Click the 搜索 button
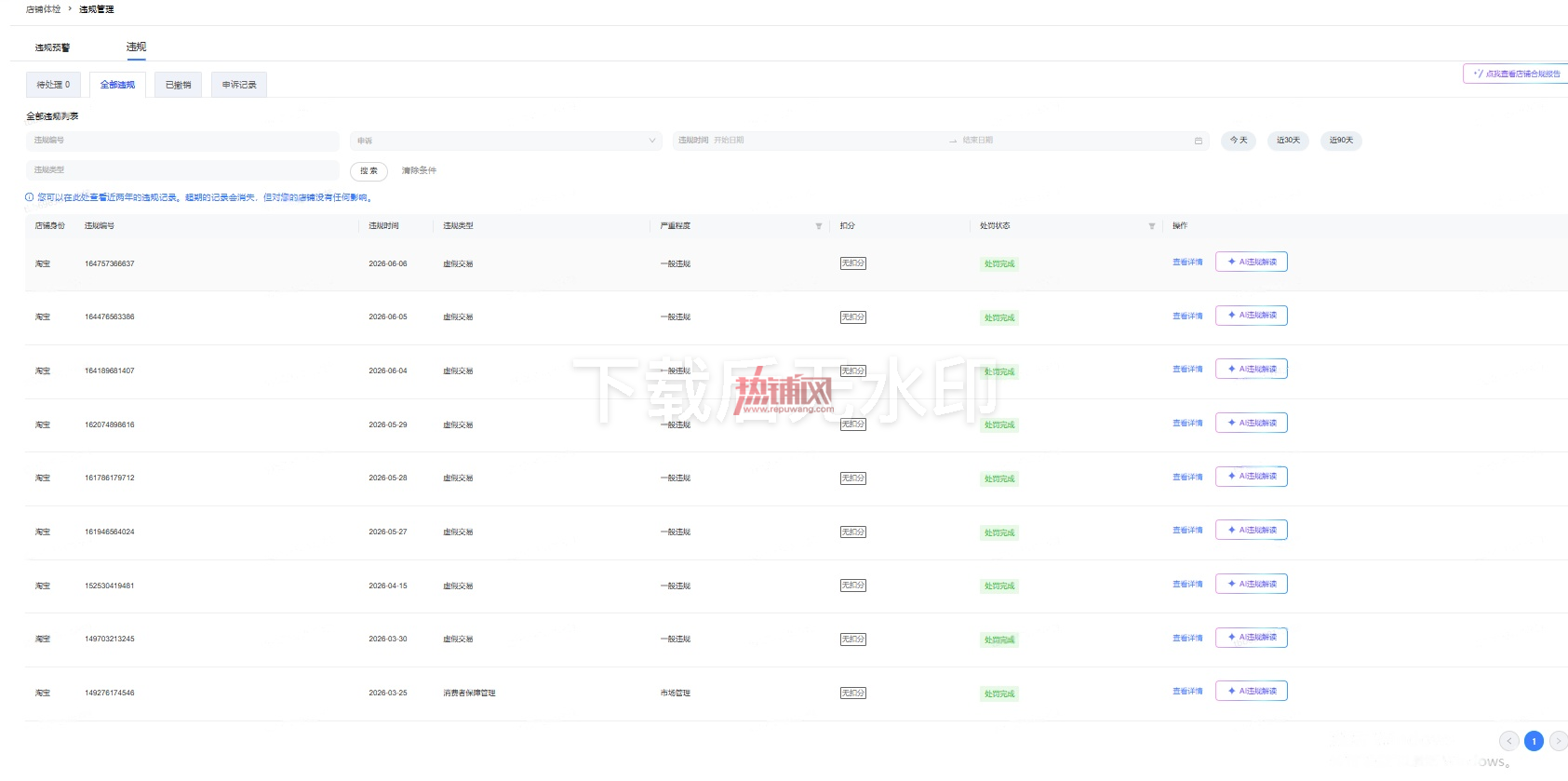The image size is (1568, 781). pyautogui.click(x=369, y=170)
